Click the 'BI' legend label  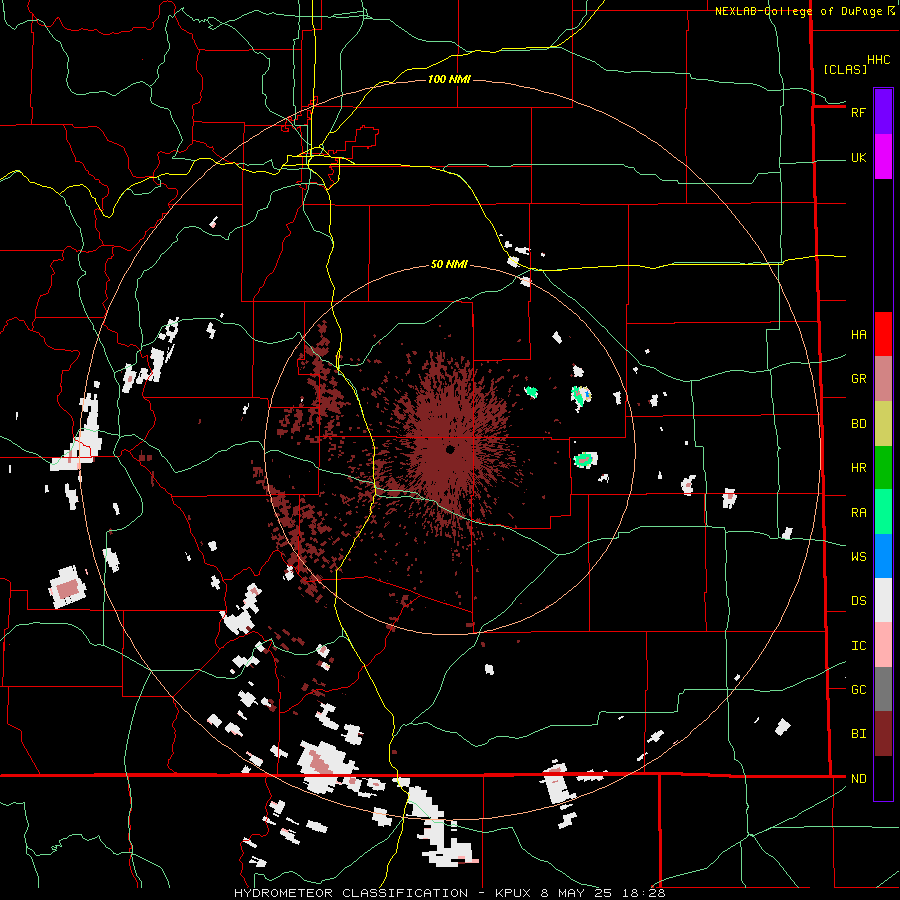(x=858, y=734)
